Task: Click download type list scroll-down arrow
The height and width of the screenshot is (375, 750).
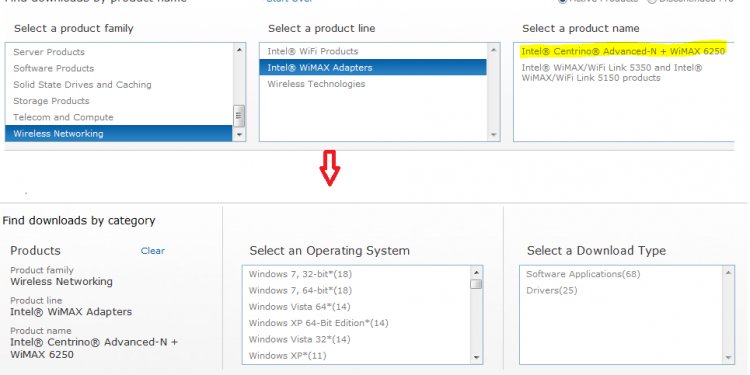Action: coord(728,357)
